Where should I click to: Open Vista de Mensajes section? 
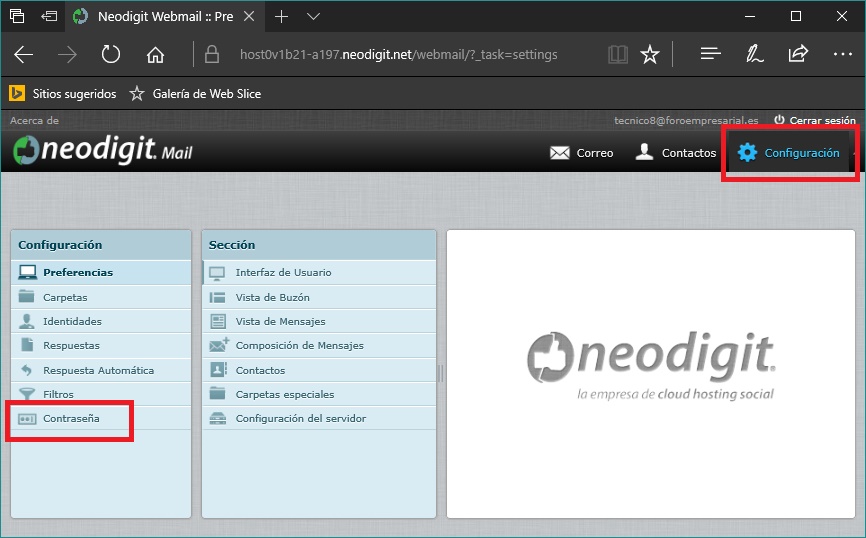(x=319, y=321)
